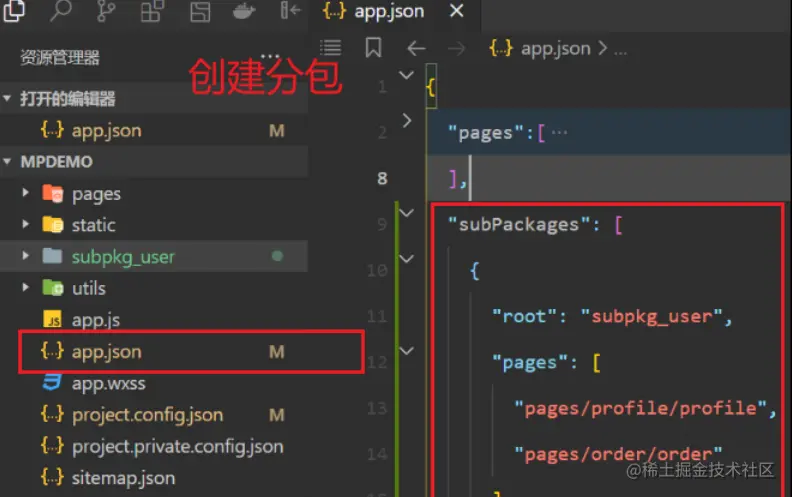Open the Extensions blocks icon
This screenshot has width=792, height=497.
(x=152, y=10)
